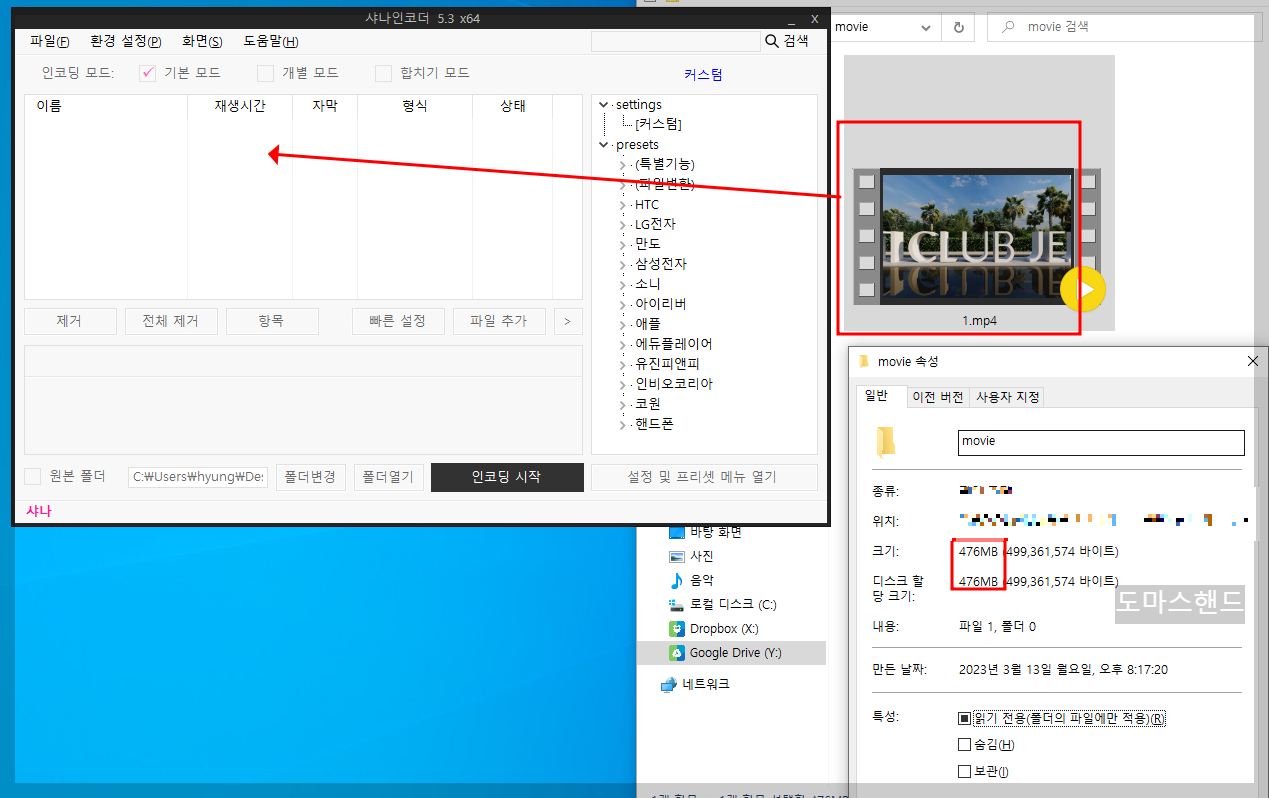Open Dropbox (X:) from the sidebar icon
Screen dimensions: 1269x798
(x=678, y=628)
